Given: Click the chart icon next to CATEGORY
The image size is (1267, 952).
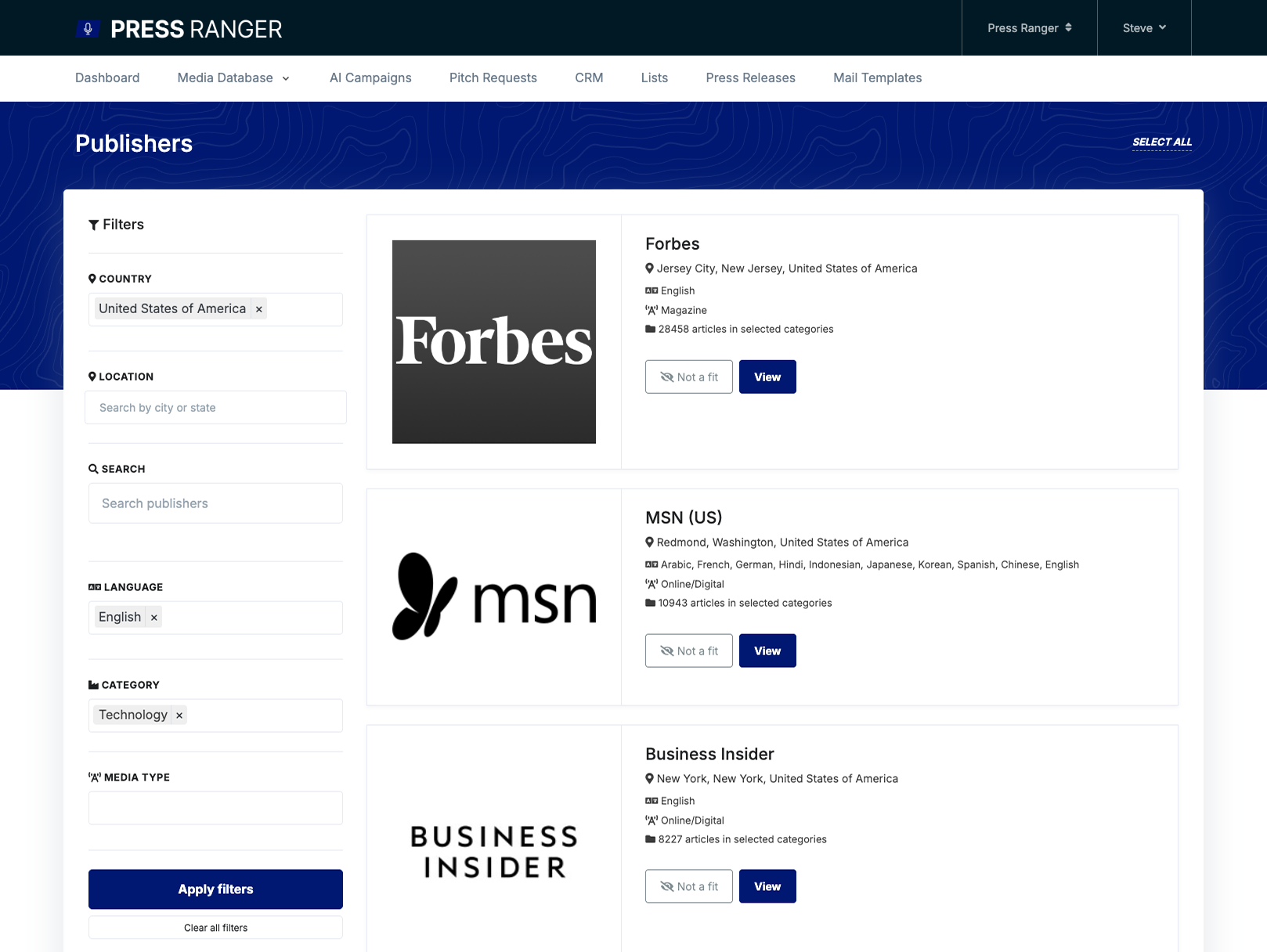Looking at the screenshot, I should pyautogui.click(x=93, y=684).
